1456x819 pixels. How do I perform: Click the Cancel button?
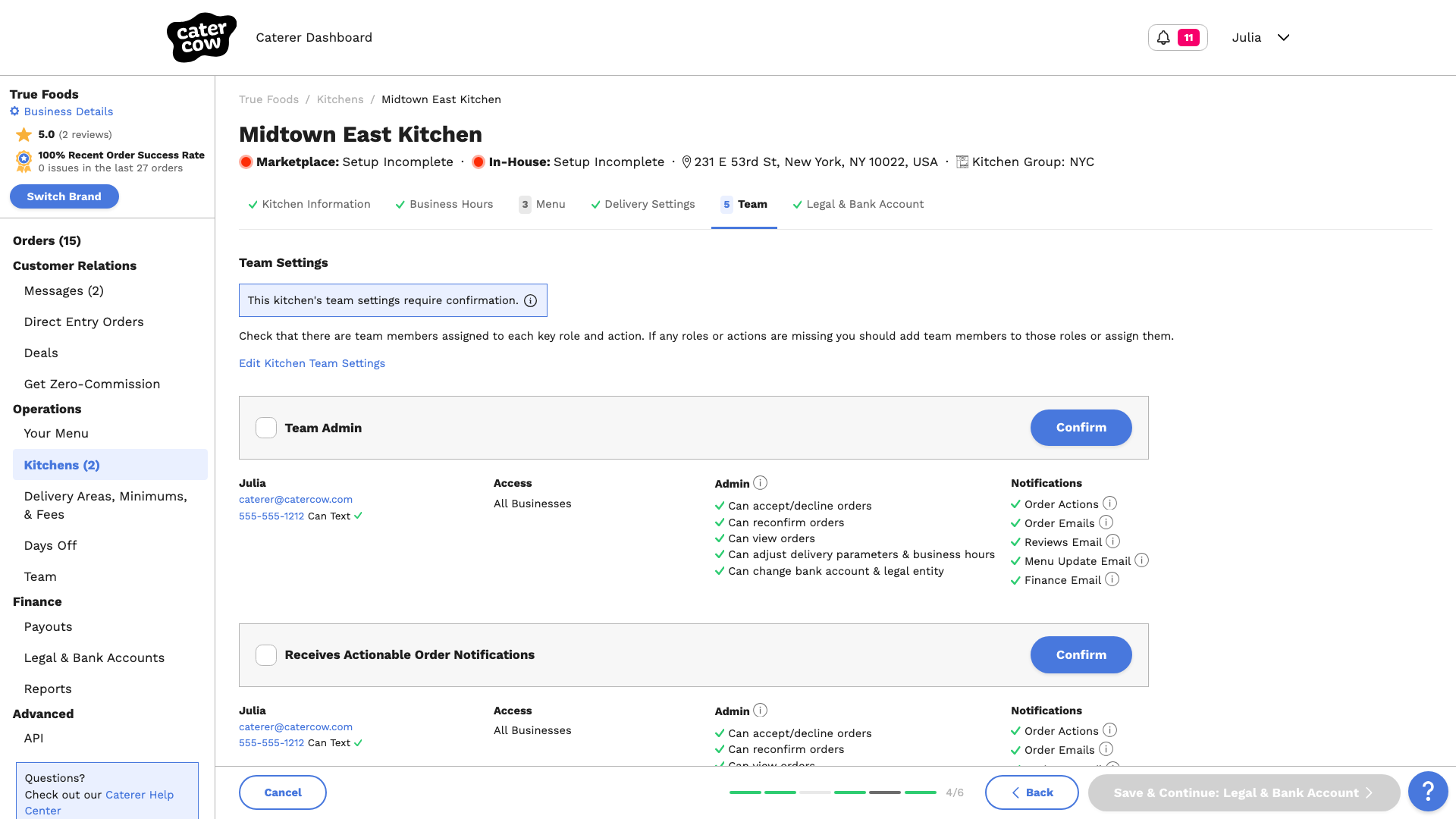click(283, 792)
